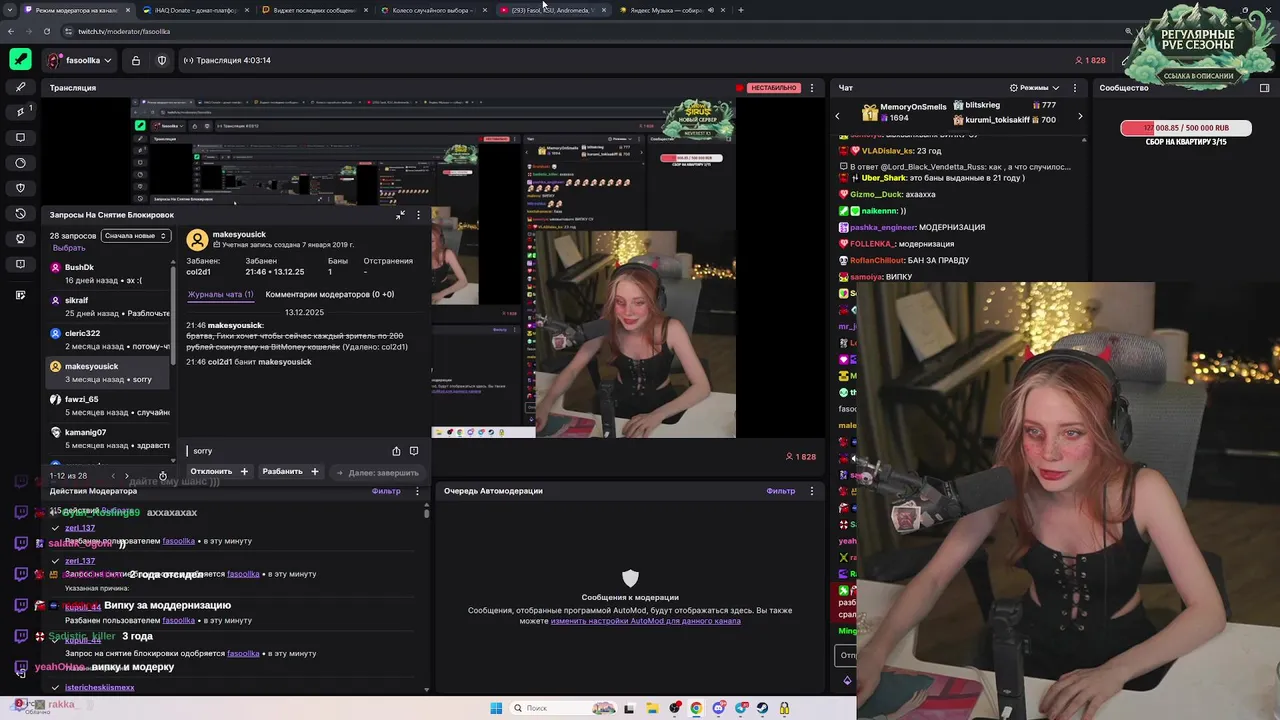Toggle the padlock layout lock icon

pos(136,60)
